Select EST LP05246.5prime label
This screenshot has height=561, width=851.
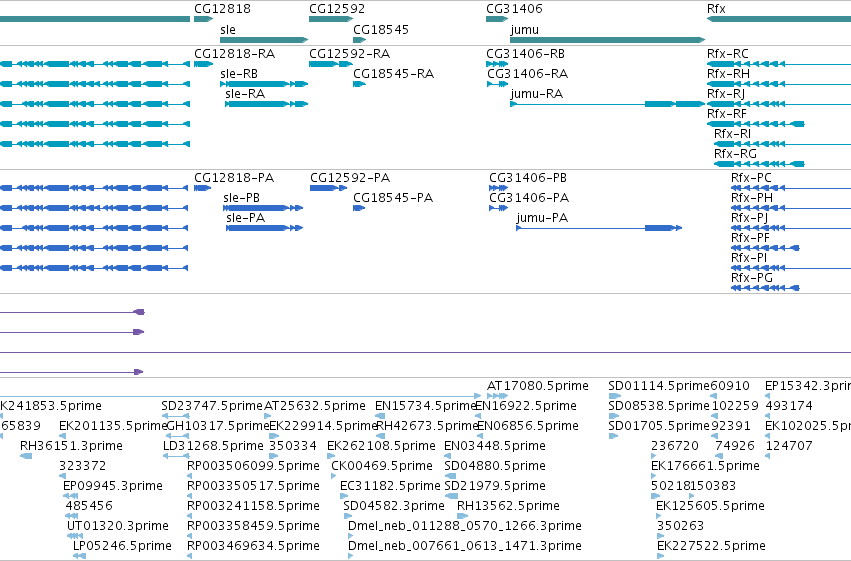coord(122,546)
